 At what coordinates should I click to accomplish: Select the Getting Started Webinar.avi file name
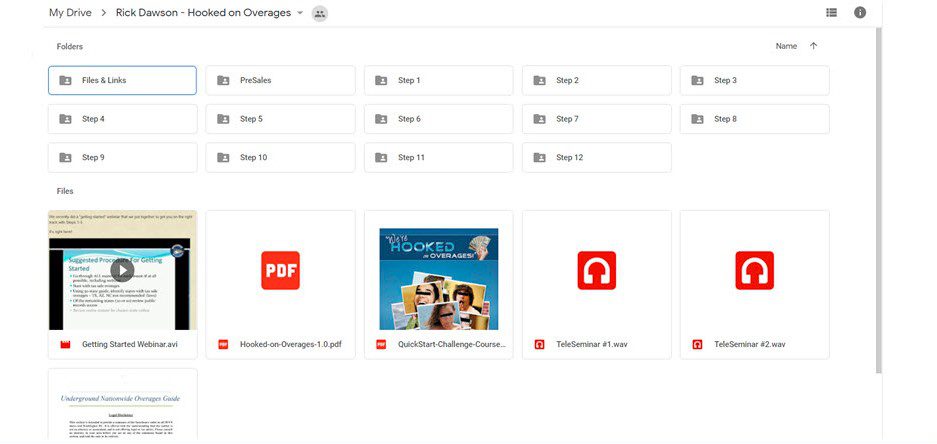pos(130,344)
